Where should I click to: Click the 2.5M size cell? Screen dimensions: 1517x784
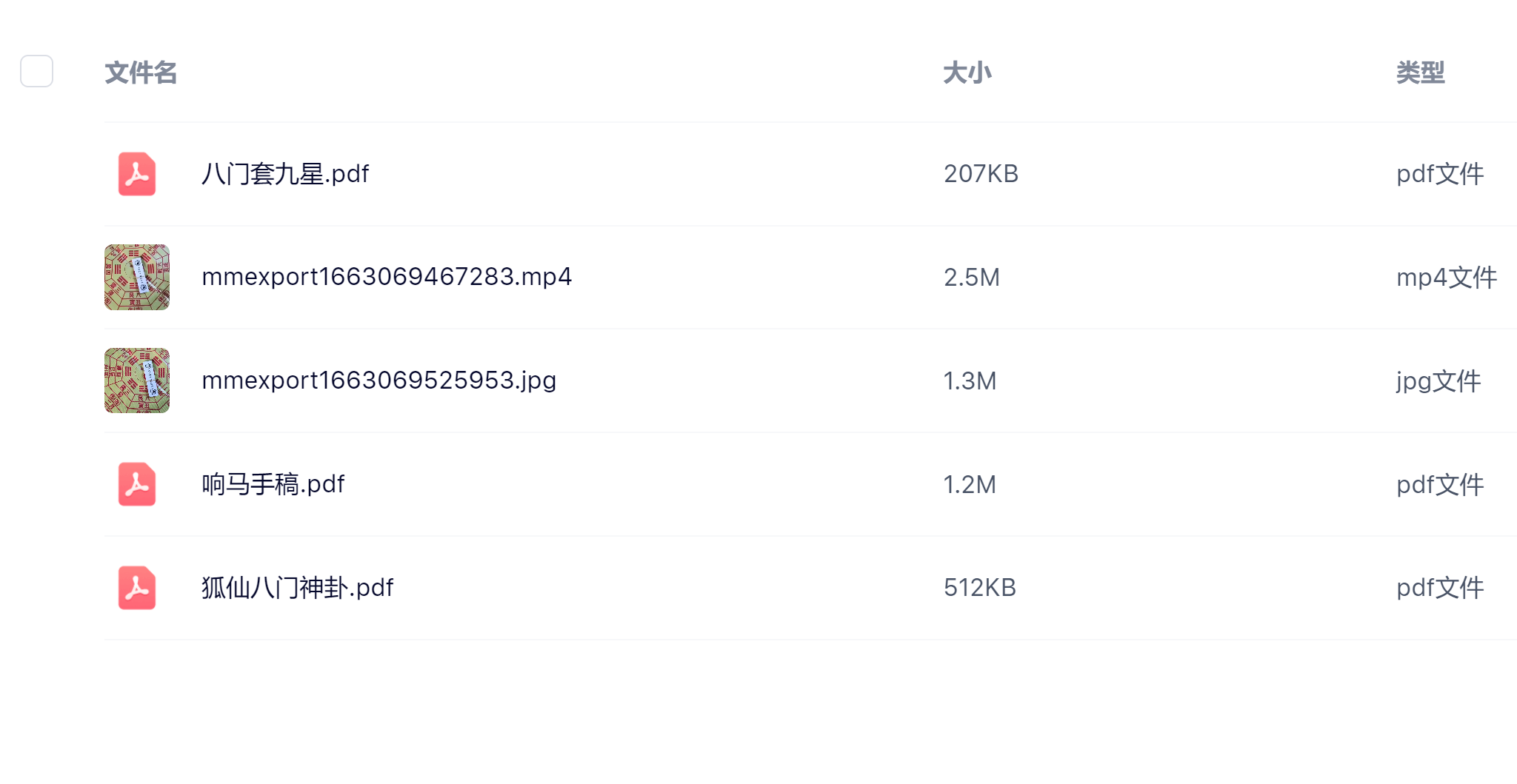[x=971, y=278]
